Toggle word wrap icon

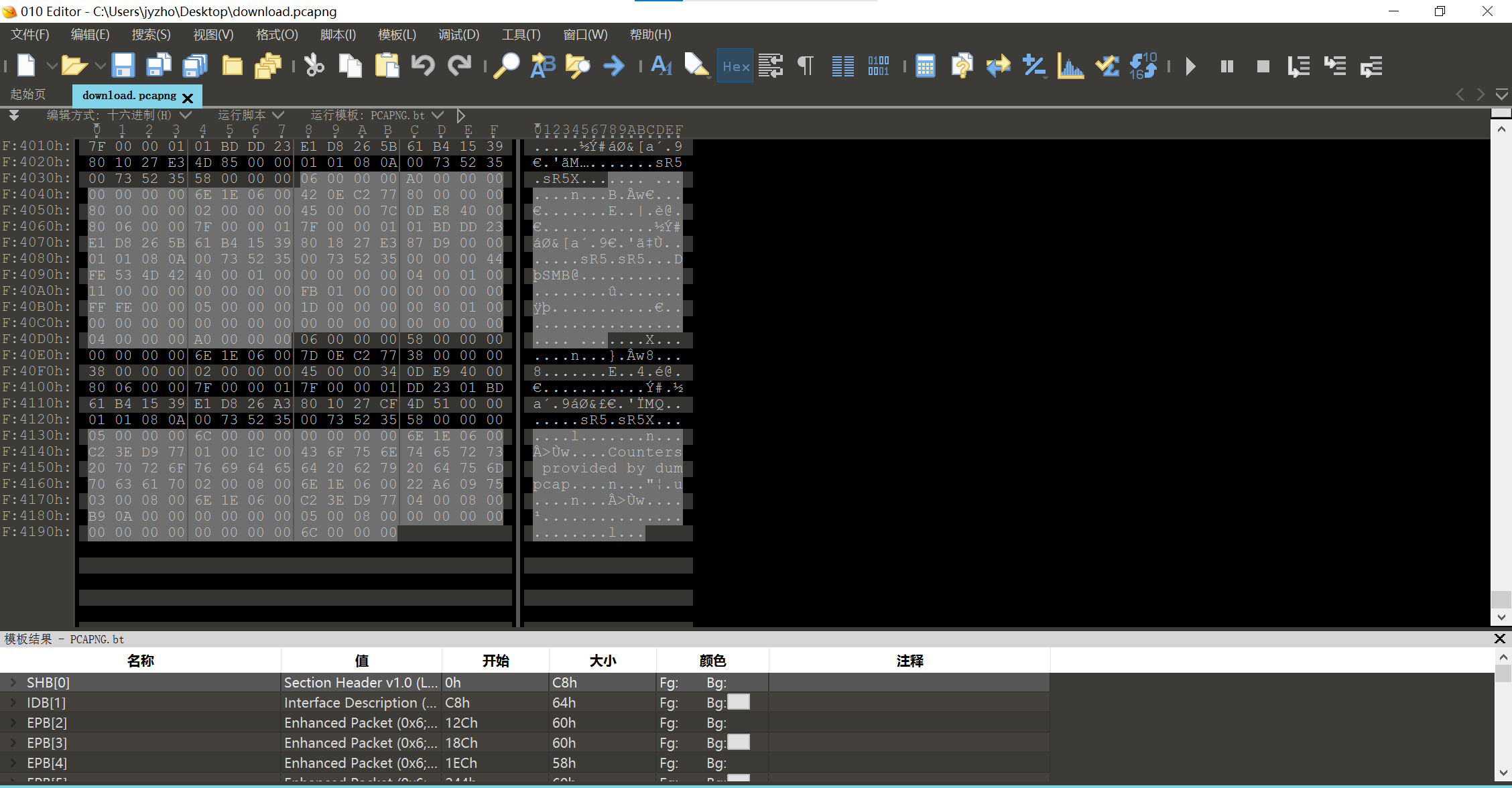click(x=771, y=66)
